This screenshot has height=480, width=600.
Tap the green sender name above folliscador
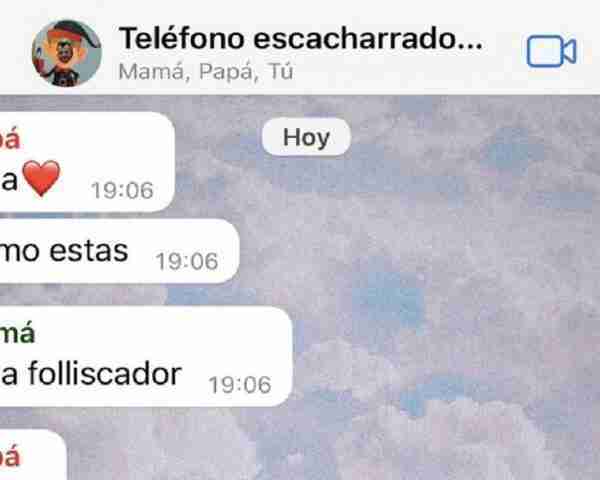[x=17, y=333]
